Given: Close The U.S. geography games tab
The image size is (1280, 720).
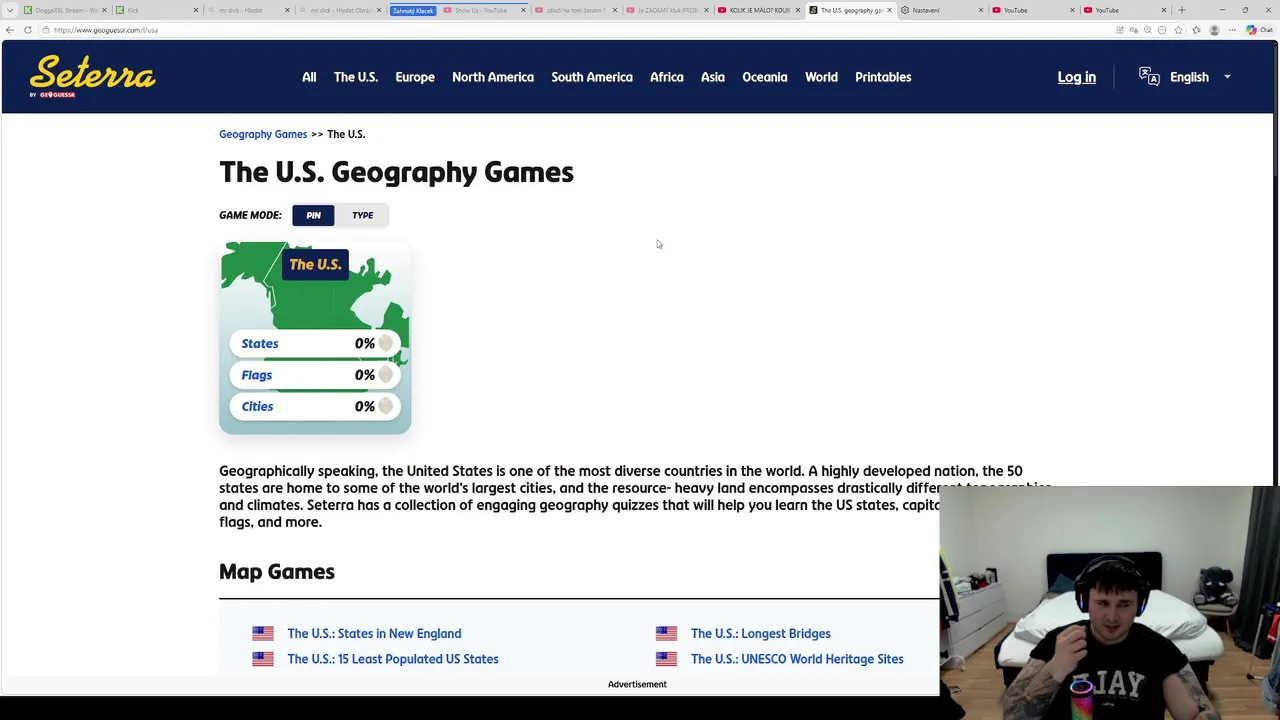Looking at the screenshot, I should pos(889,10).
